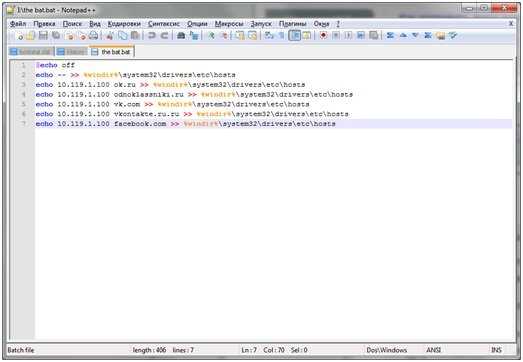Click the Cut scissors icon
The width and height of the screenshot is (523, 362).
tap(109, 36)
